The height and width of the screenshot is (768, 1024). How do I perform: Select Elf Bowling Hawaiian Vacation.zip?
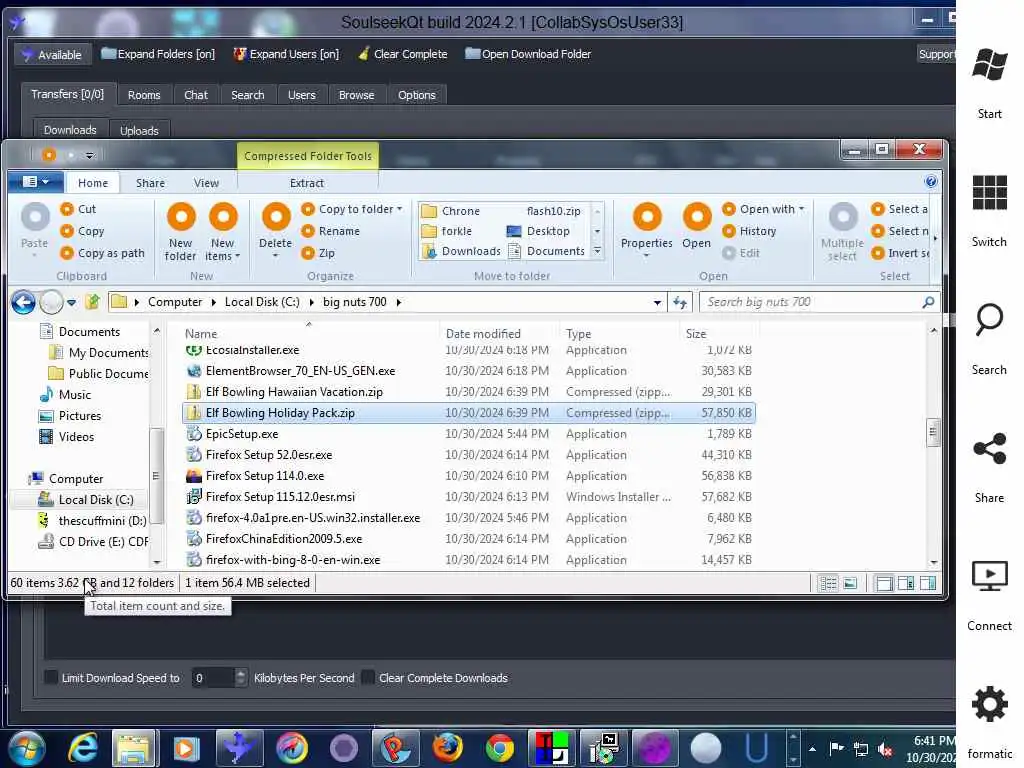coord(469,392)
